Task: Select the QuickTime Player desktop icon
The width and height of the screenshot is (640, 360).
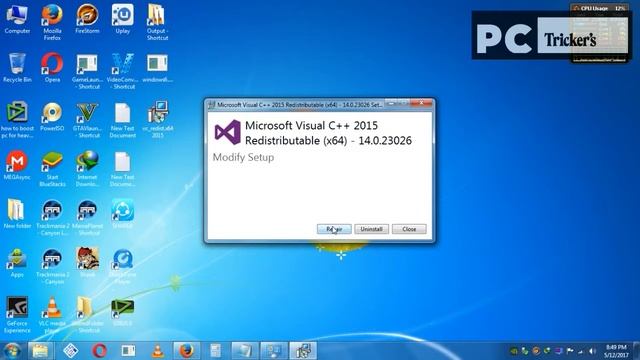Action: pos(122,266)
